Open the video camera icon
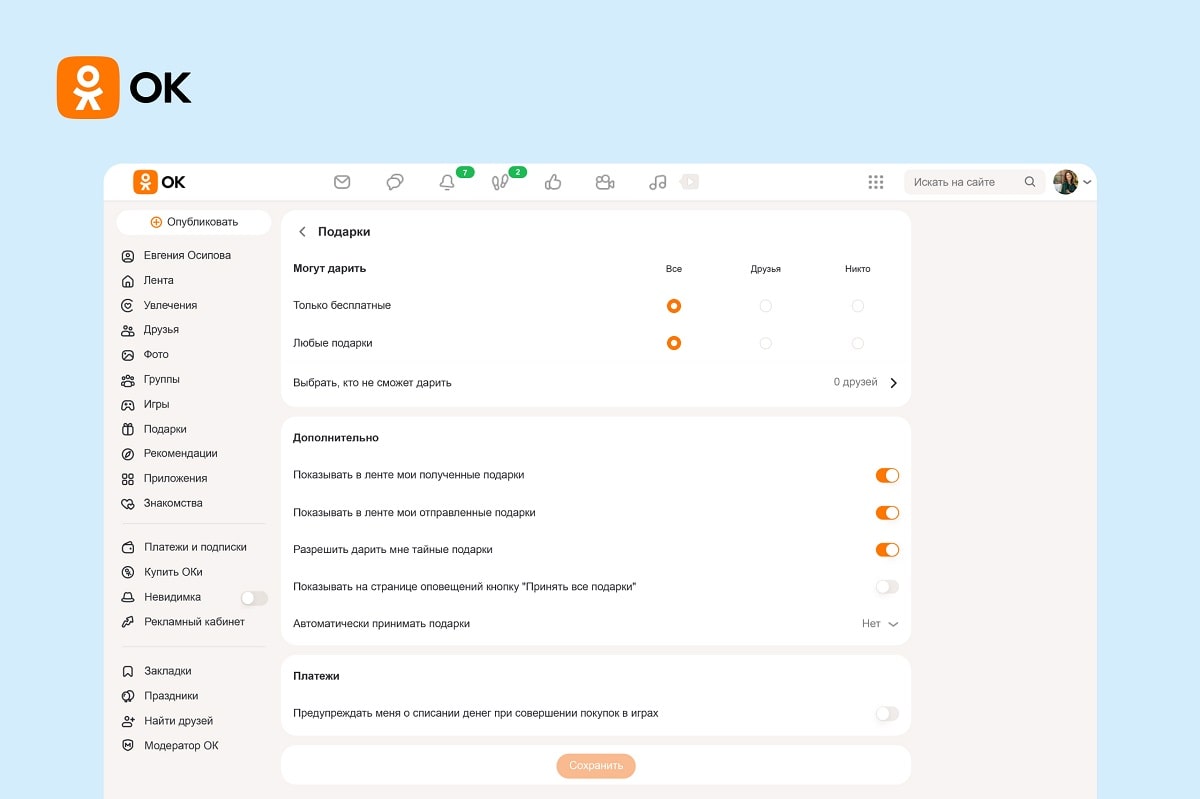 tap(604, 182)
